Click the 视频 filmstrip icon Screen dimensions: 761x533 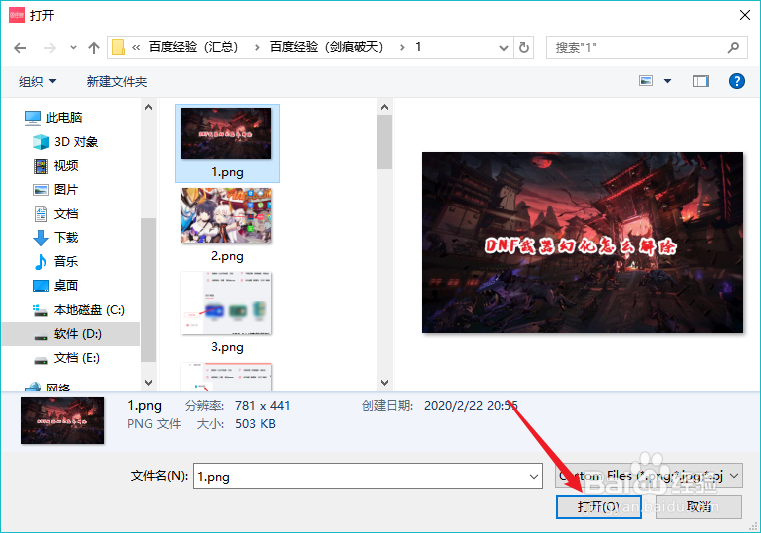point(41,166)
